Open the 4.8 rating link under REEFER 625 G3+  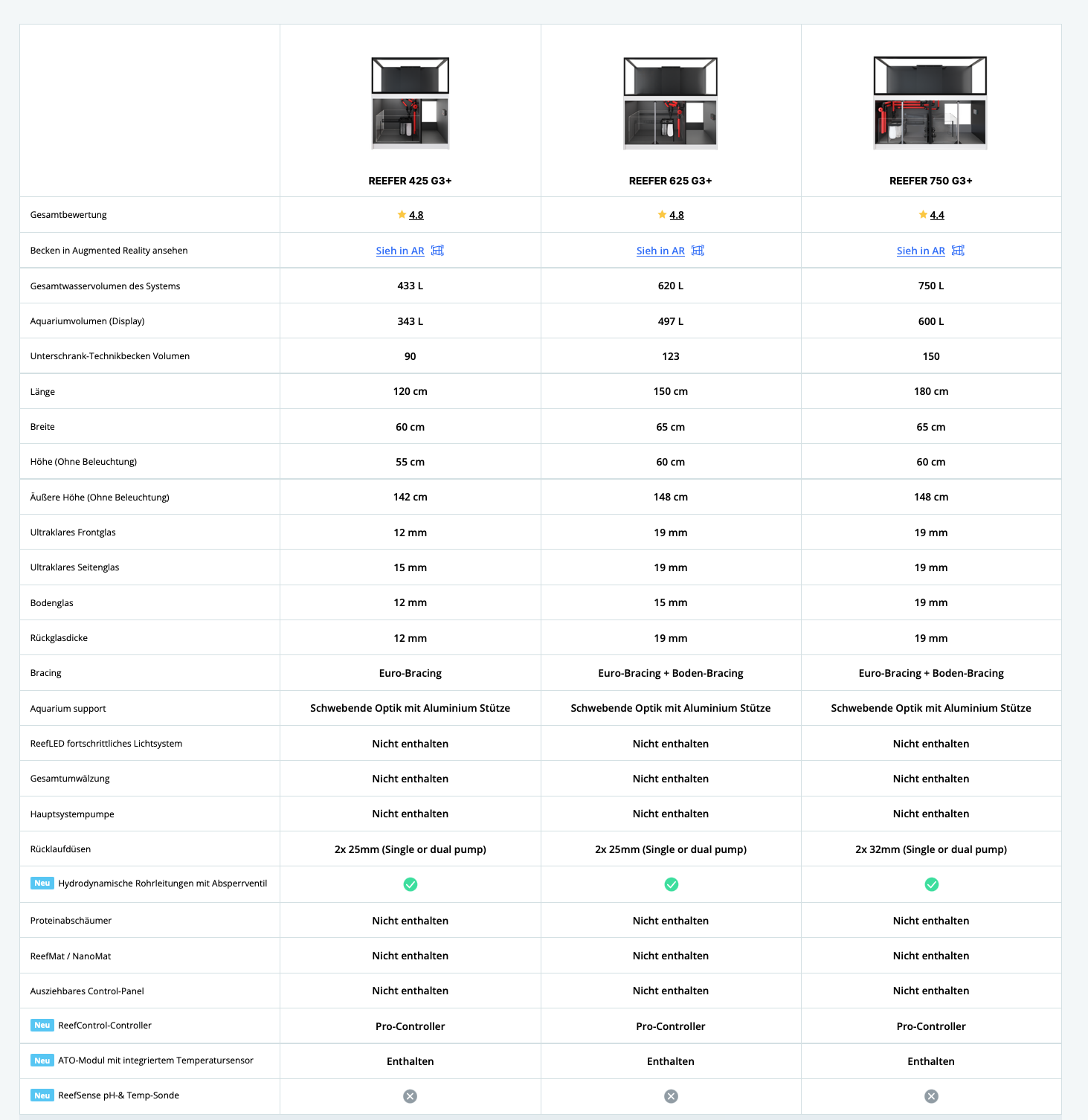coord(677,215)
